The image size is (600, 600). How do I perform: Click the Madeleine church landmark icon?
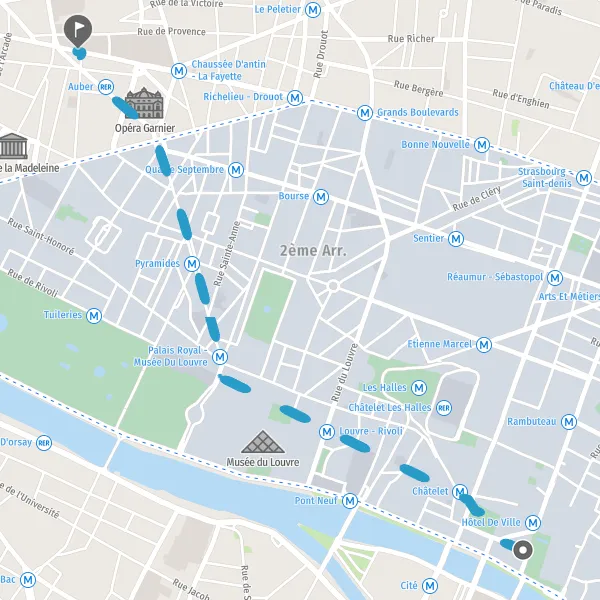pos(13,146)
